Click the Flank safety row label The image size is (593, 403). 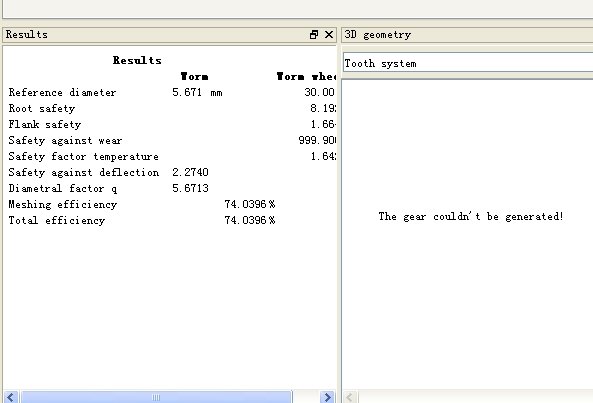point(45,124)
